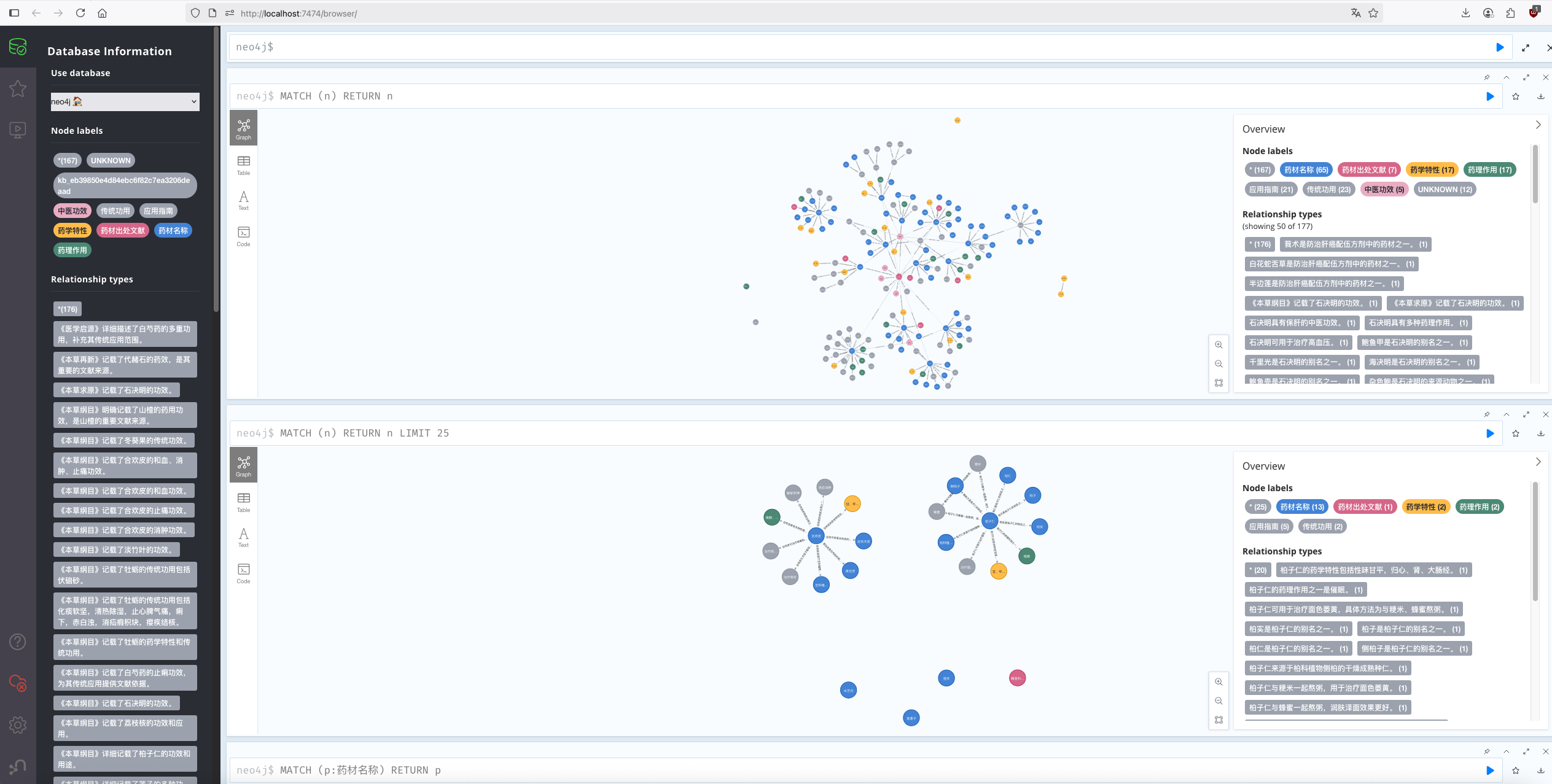
Task: Click the Database Information sidebar icon
Action: [18, 47]
